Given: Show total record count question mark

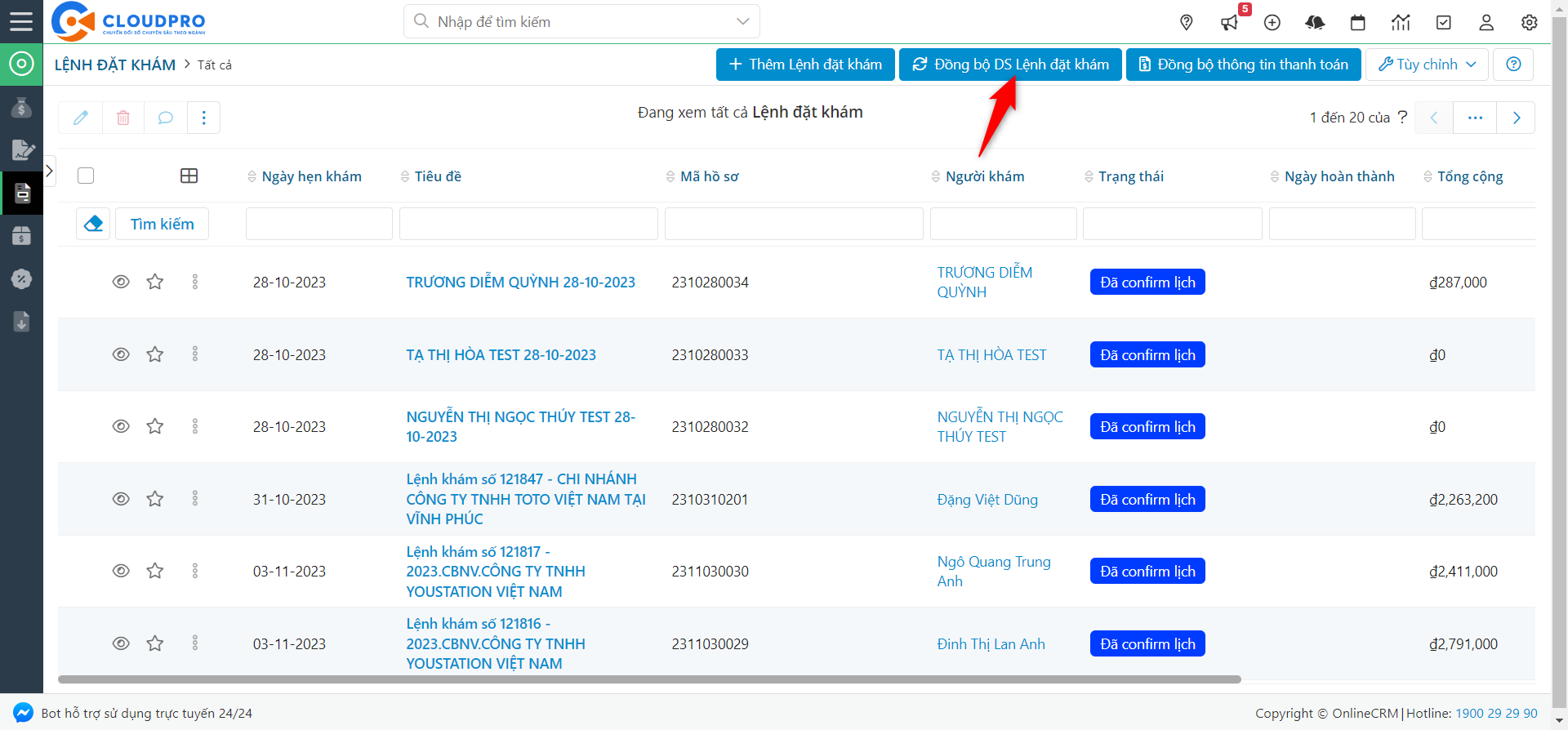Looking at the screenshot, I should [x=1402, y=117].
